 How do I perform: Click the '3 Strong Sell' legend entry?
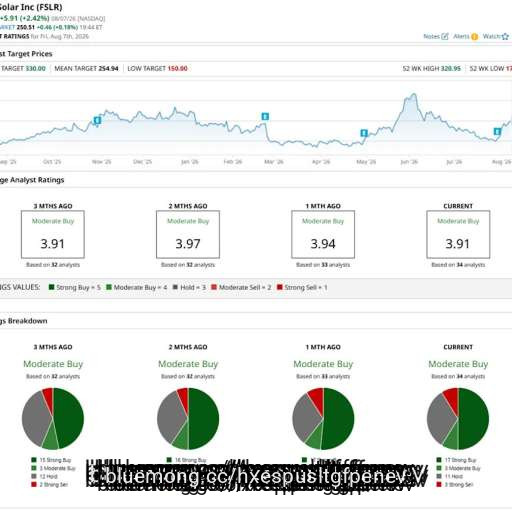coord(455,485)
